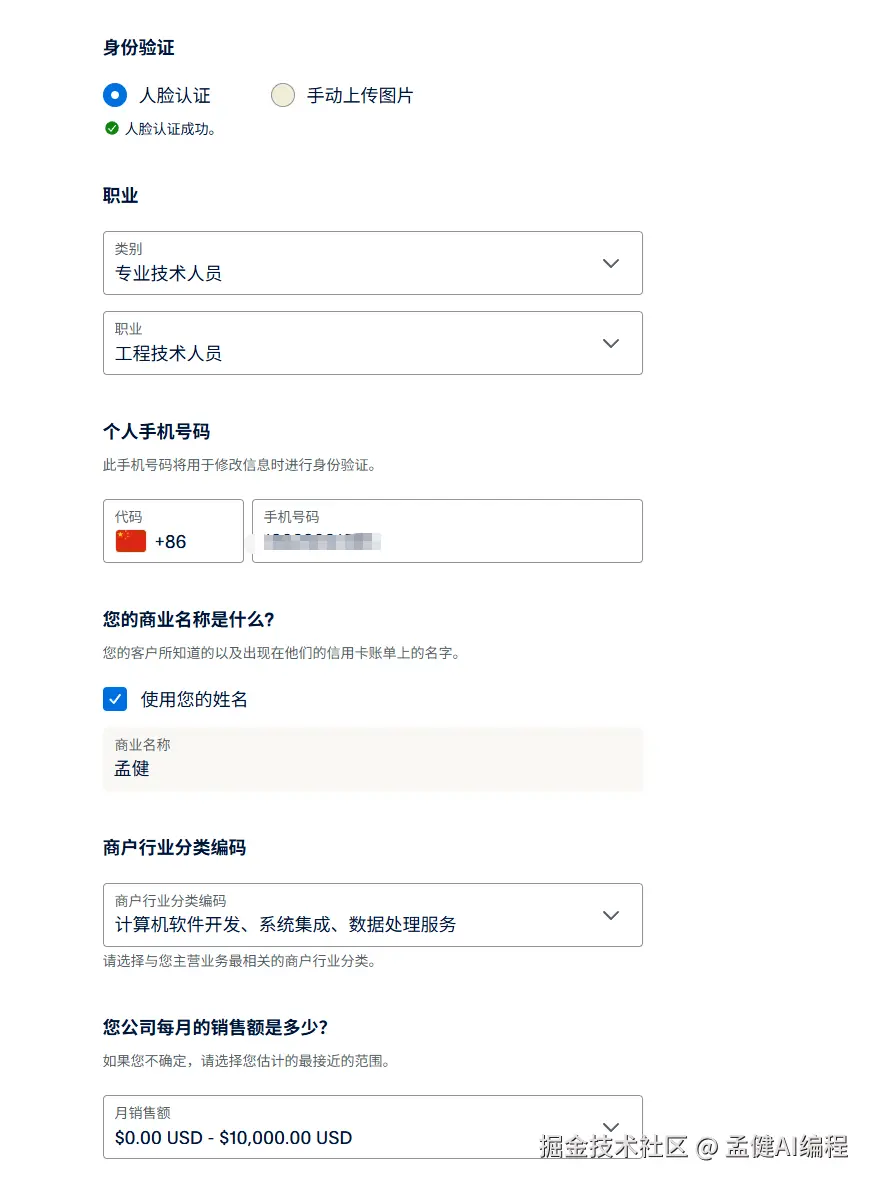The image size is (877, 1189).
Task: Click the chevron in 职业 dropdown
Action: point(611,343)
